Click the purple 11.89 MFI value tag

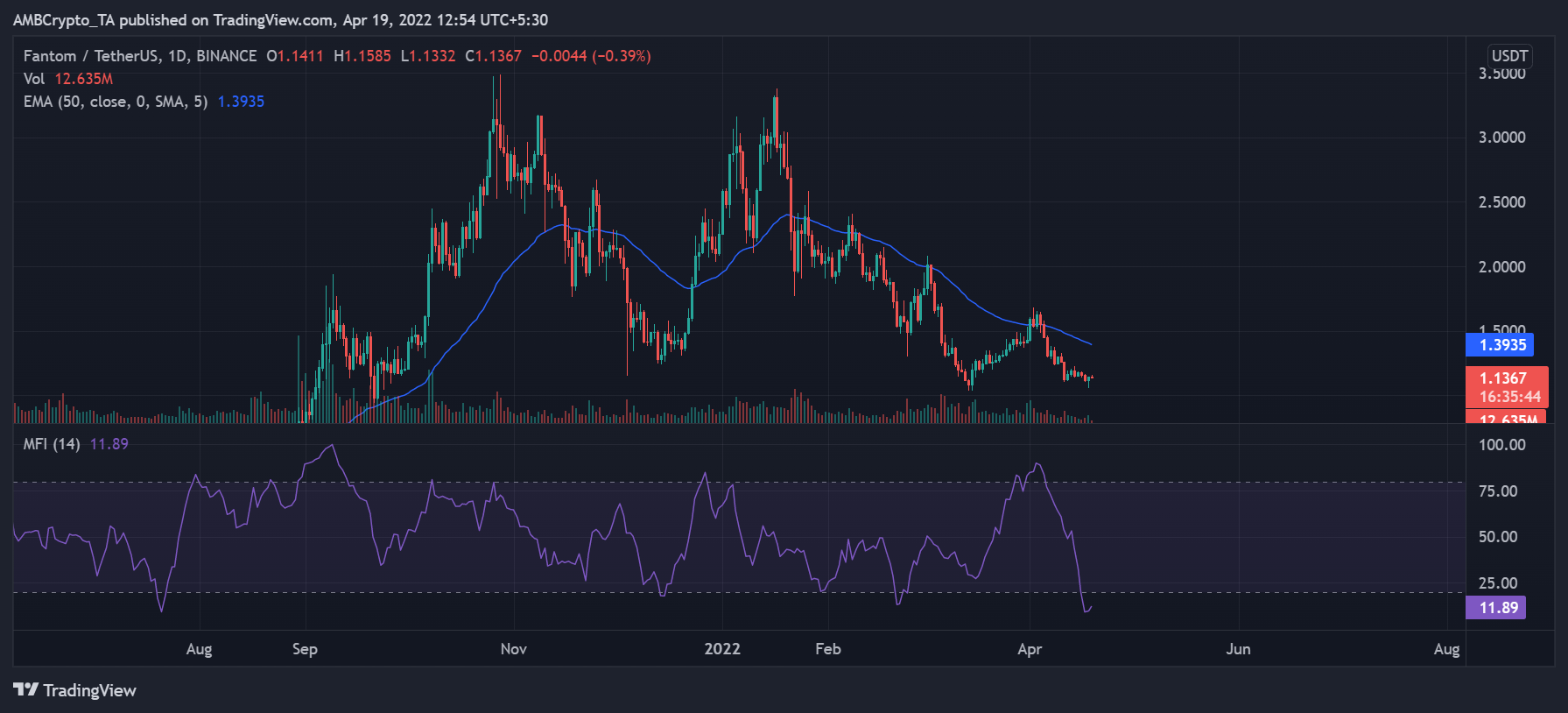coord(1495,608)
